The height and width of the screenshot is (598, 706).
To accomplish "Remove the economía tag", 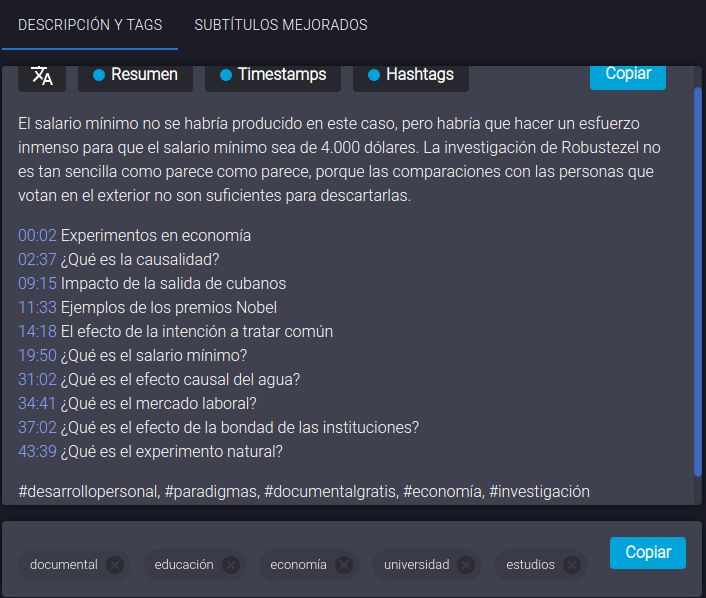I will coord(344,565).
